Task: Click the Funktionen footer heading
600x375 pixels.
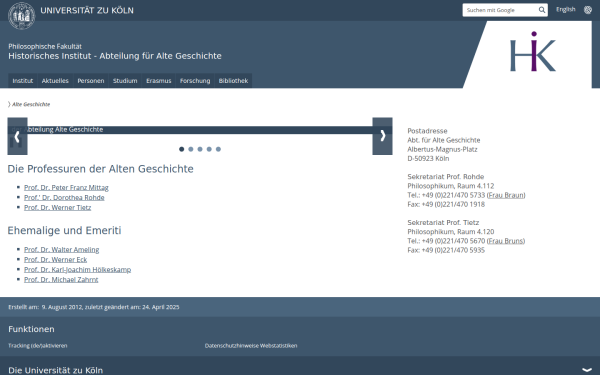Action: pos(31,329)
